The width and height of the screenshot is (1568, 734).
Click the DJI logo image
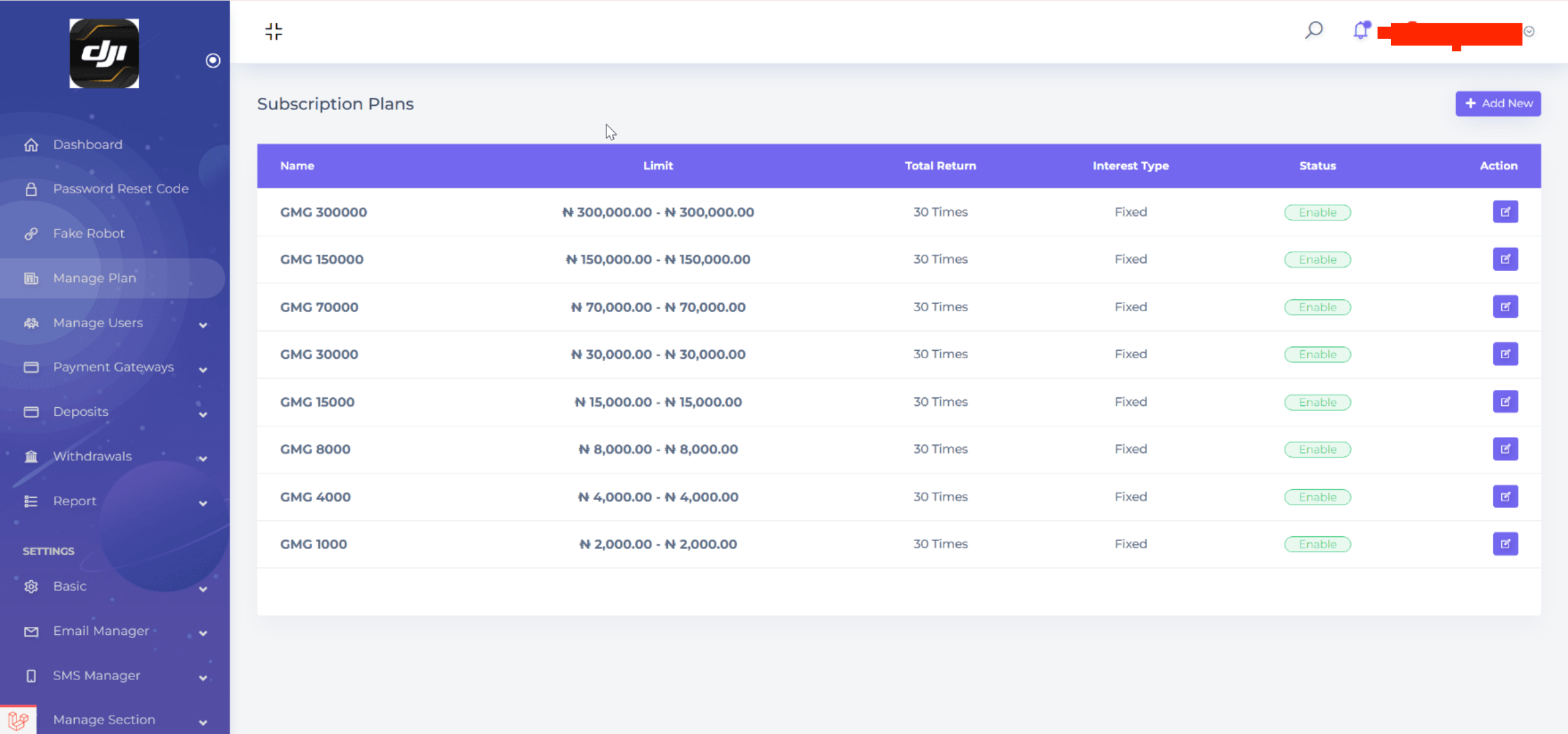pos(104,53)
